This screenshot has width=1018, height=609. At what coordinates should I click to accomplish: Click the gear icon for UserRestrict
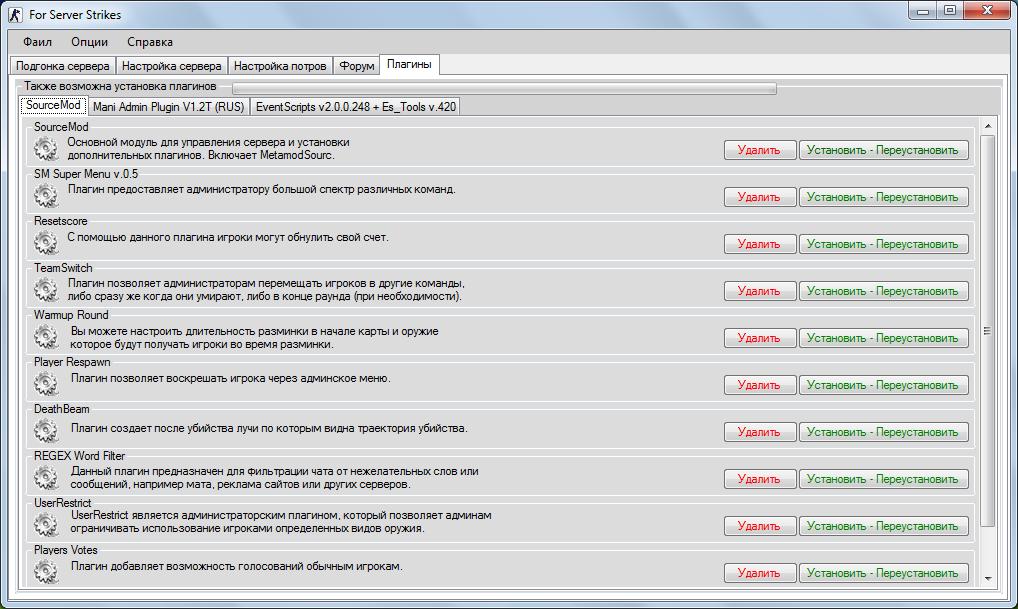click(x=46, y=525)
